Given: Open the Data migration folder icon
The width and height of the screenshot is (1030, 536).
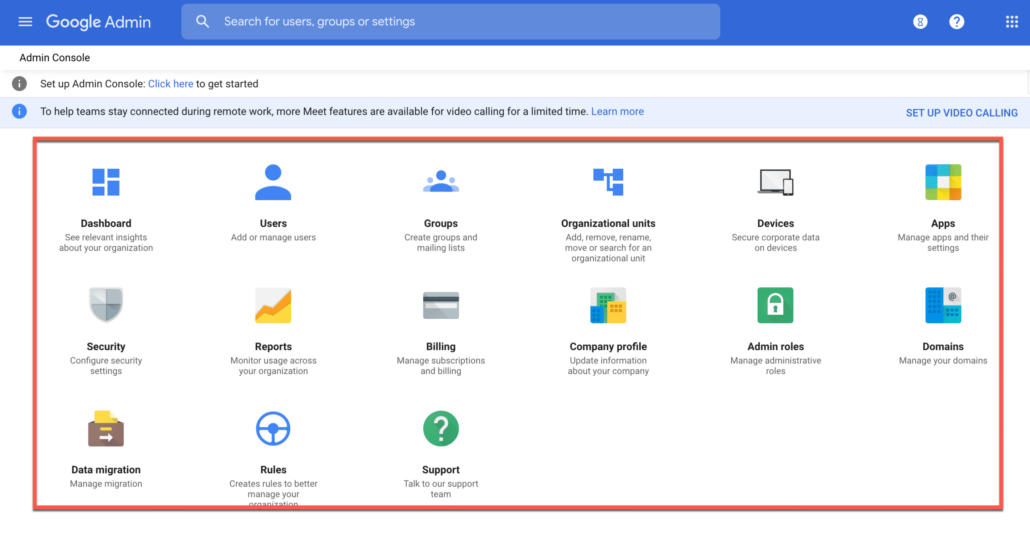Looking at the screenshot, I should [106, 428].
